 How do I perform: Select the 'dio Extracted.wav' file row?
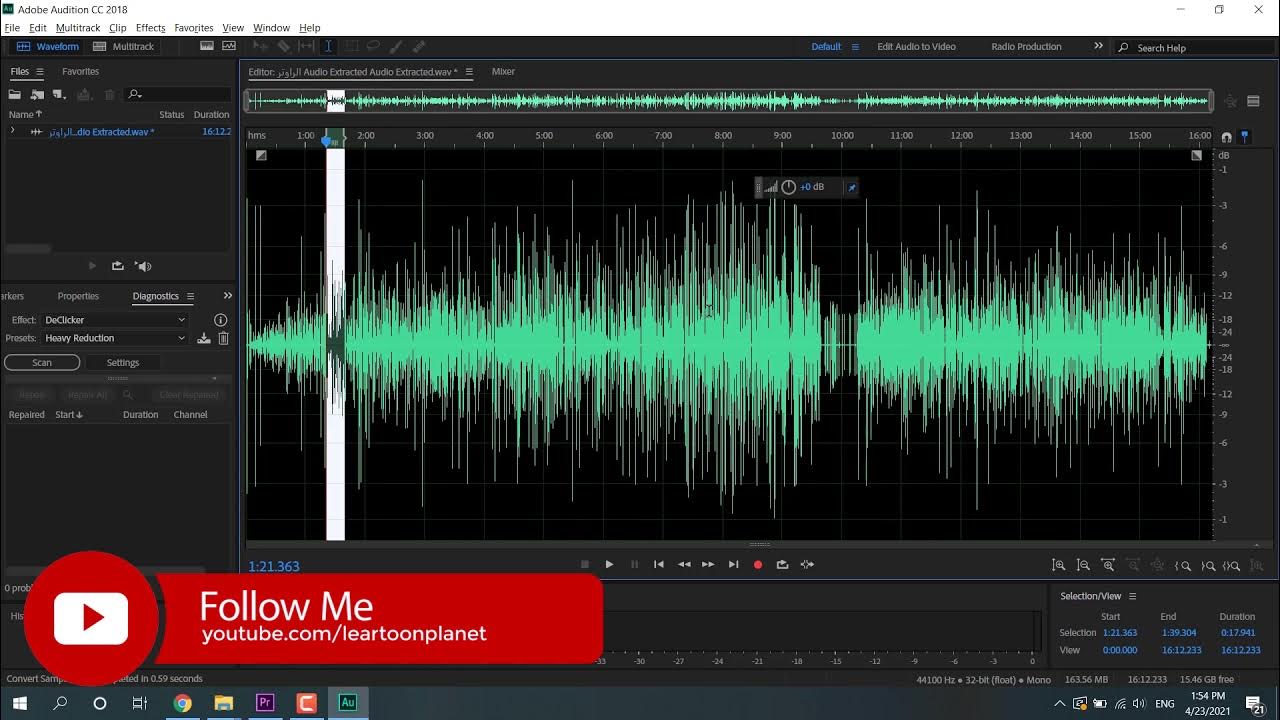118,132
